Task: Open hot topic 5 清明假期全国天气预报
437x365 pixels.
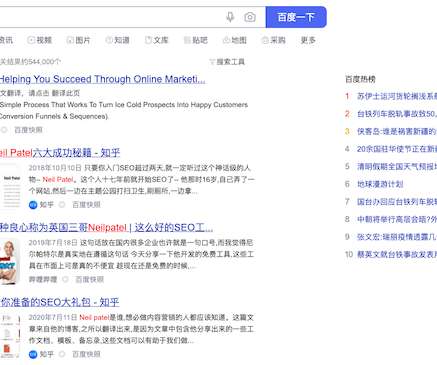Action: (x=397, y=166)
